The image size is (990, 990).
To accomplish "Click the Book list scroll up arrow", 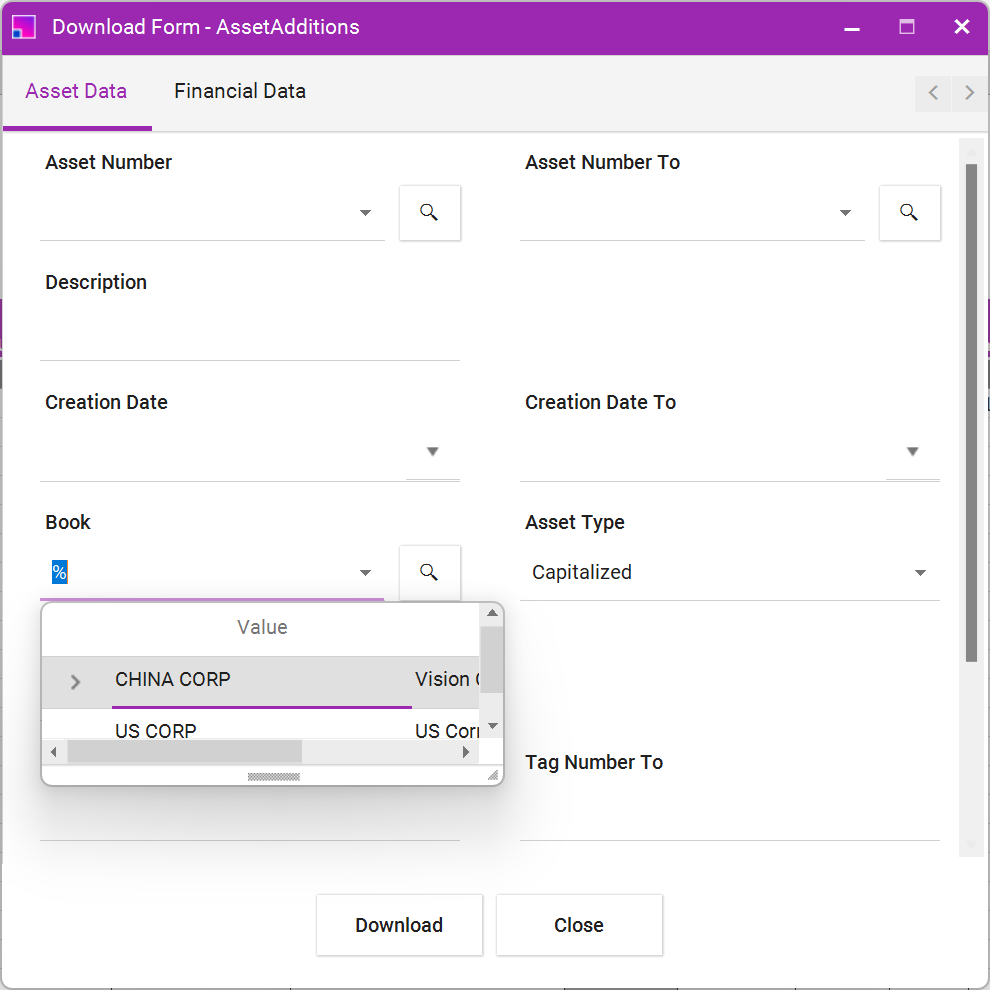I will (492, 613).
